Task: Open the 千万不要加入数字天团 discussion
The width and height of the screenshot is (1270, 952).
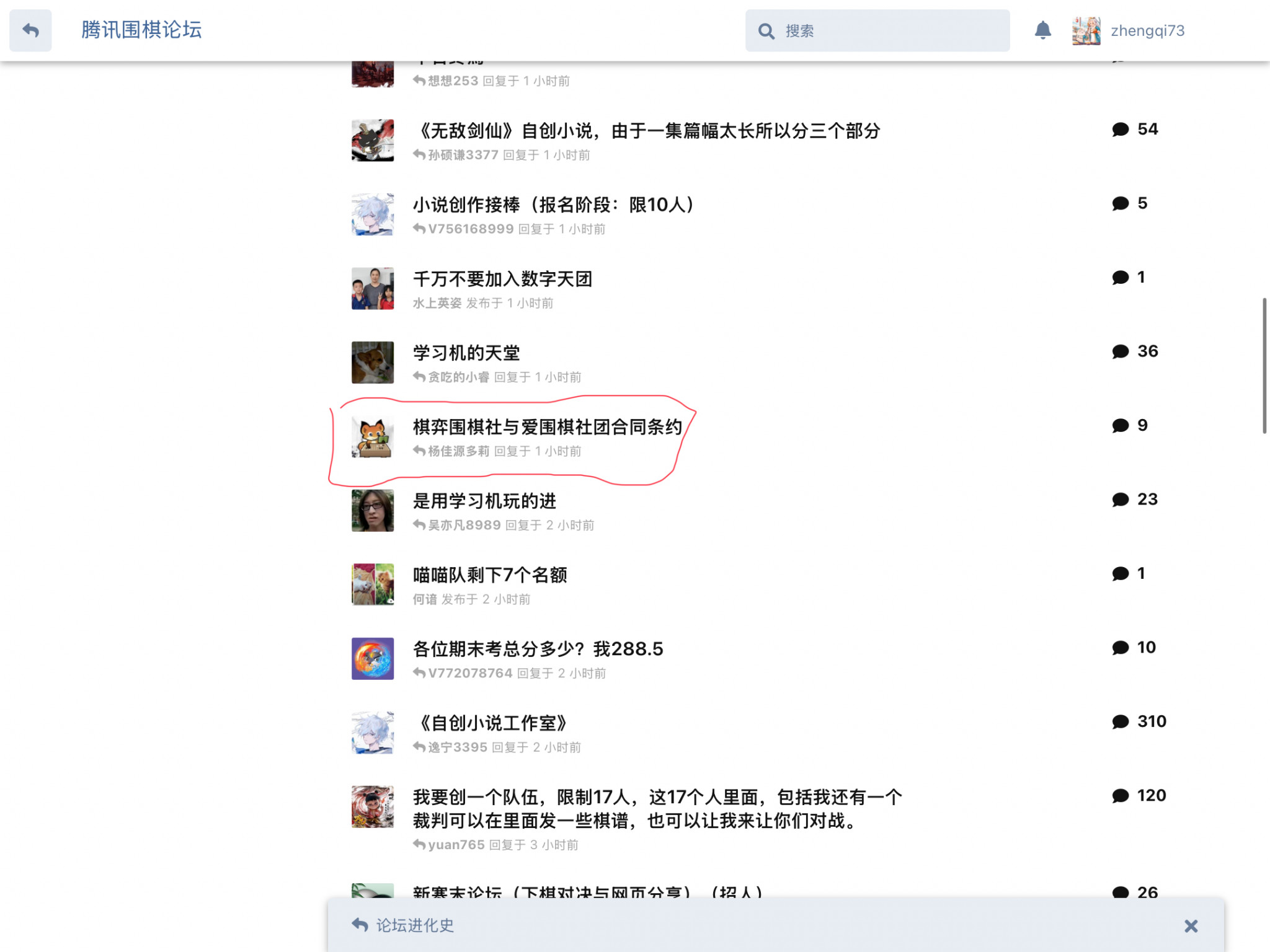Action: click(502, 279)
